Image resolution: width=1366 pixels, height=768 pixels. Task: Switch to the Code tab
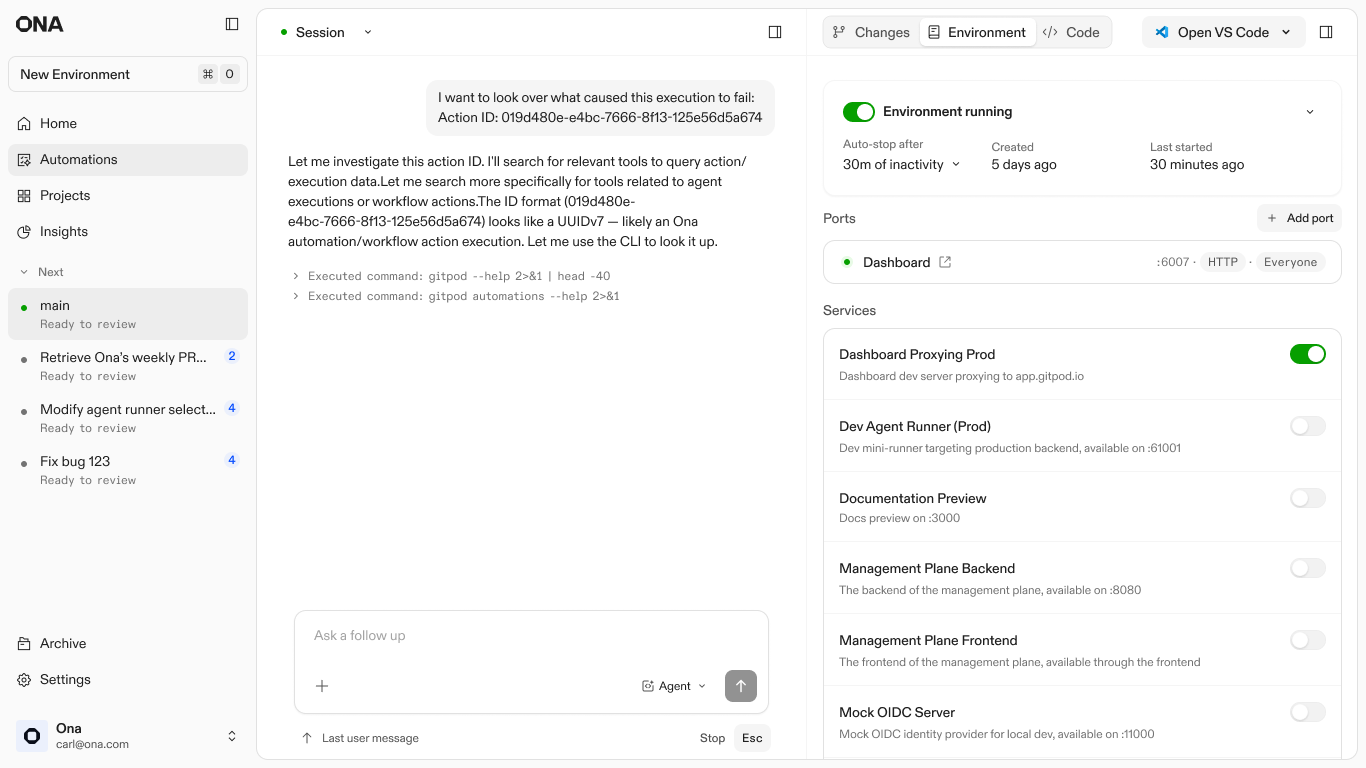click(1071, 32)
